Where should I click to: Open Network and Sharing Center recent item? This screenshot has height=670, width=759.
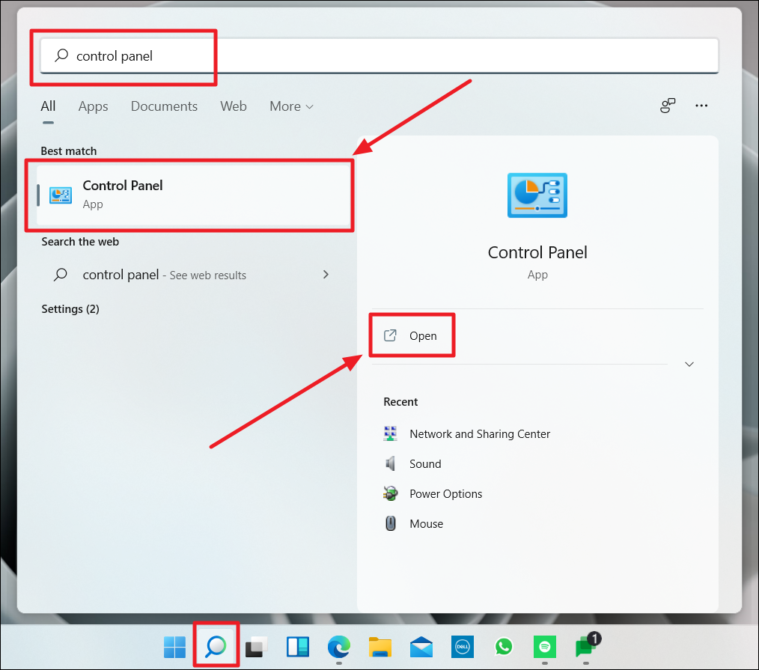(x=480, y=434)
